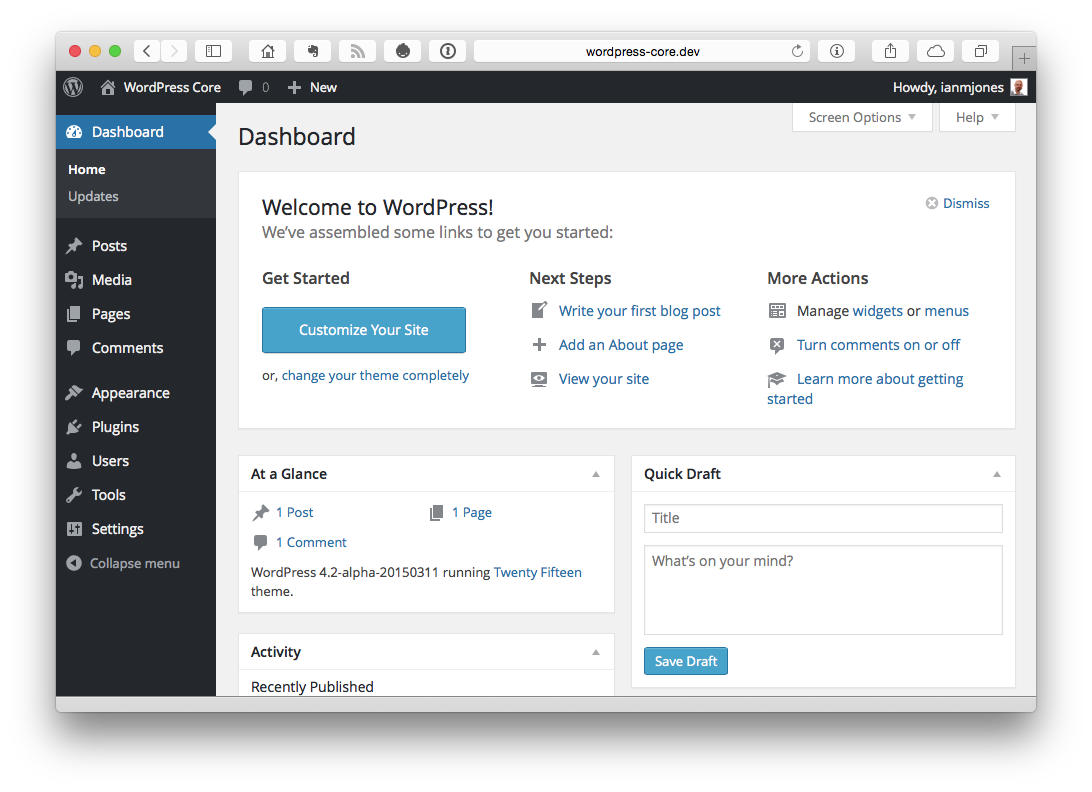Open the Screen Options dropdown
Viewport: 1092px width, 792px height.
click(861, 117)
